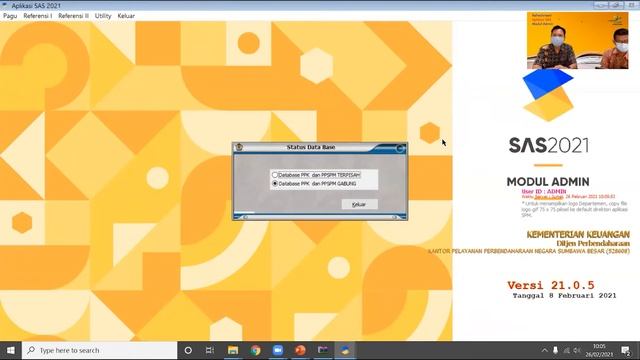Show hidden system tray icons
This screenshot has width=640, height=360.
coord(544,350)
